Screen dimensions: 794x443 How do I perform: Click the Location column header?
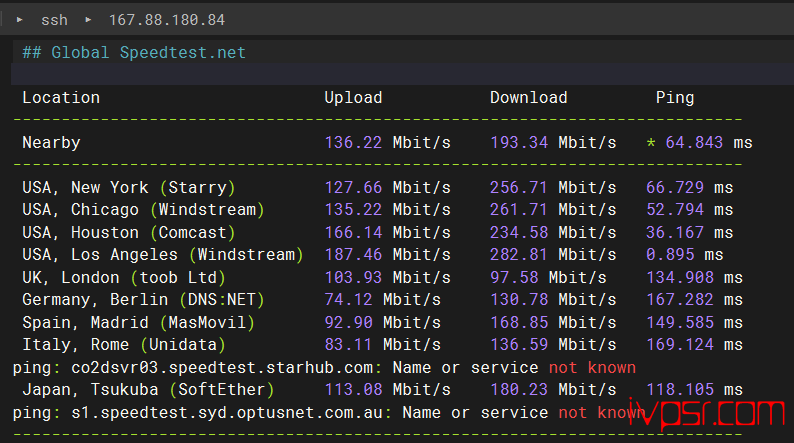[x=61, y=97]
